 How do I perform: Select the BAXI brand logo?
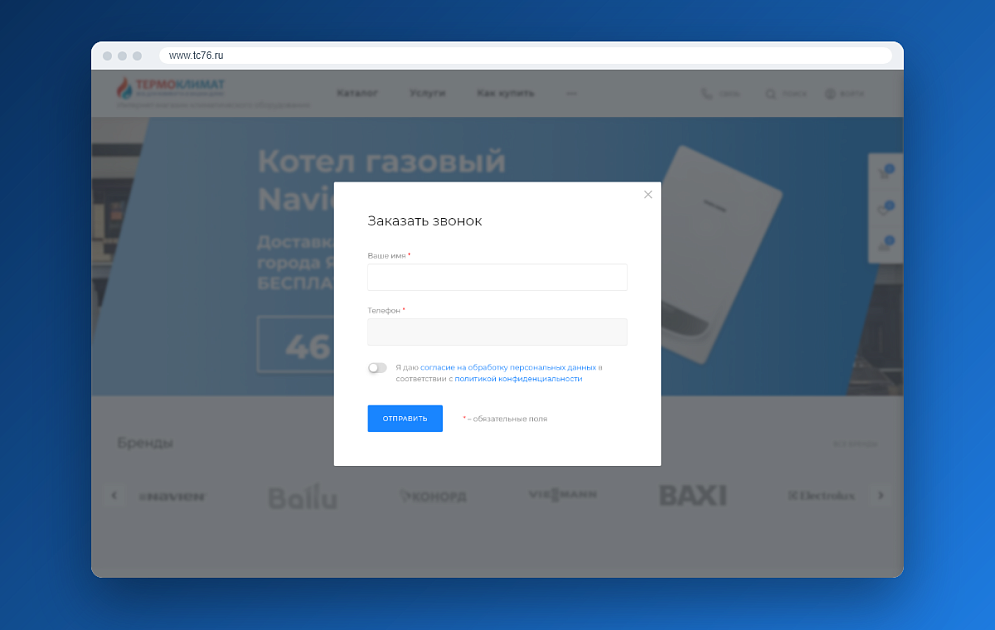click(x=693, y=495)
